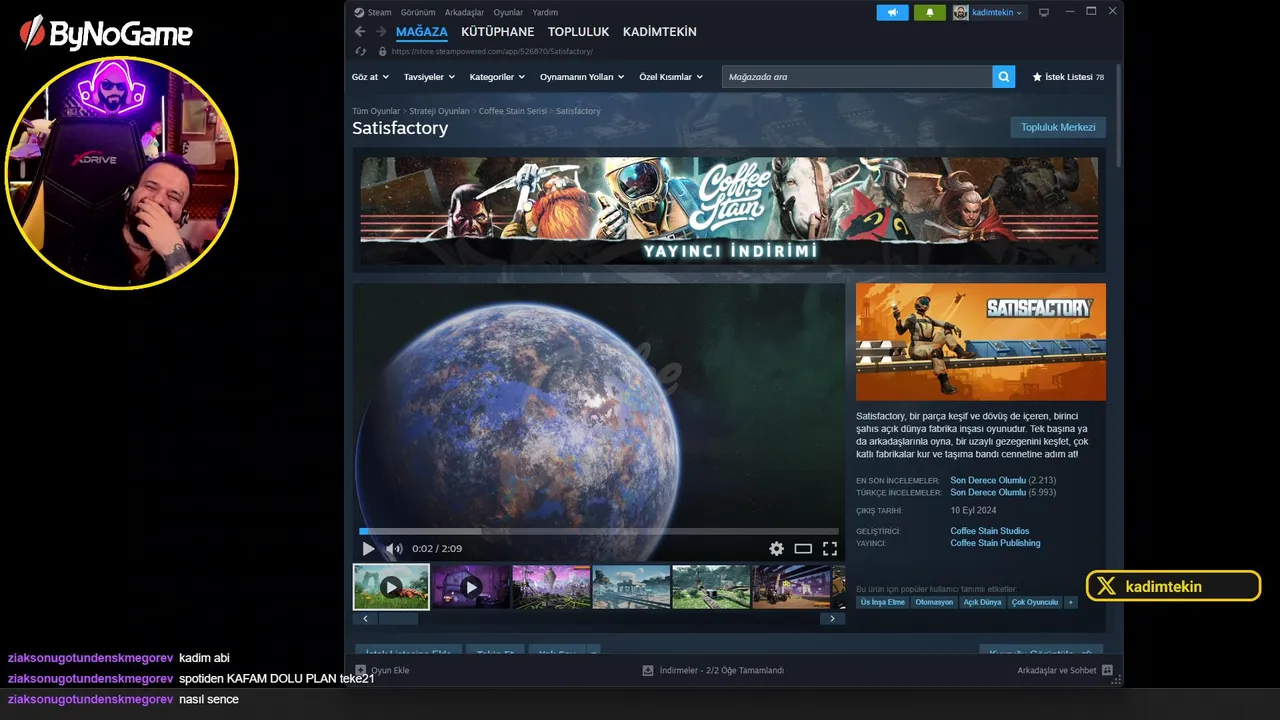Screen dimensions: 1280x720
Task: Click the Topluluk Merkezi button
Action: pos(1058,127)
